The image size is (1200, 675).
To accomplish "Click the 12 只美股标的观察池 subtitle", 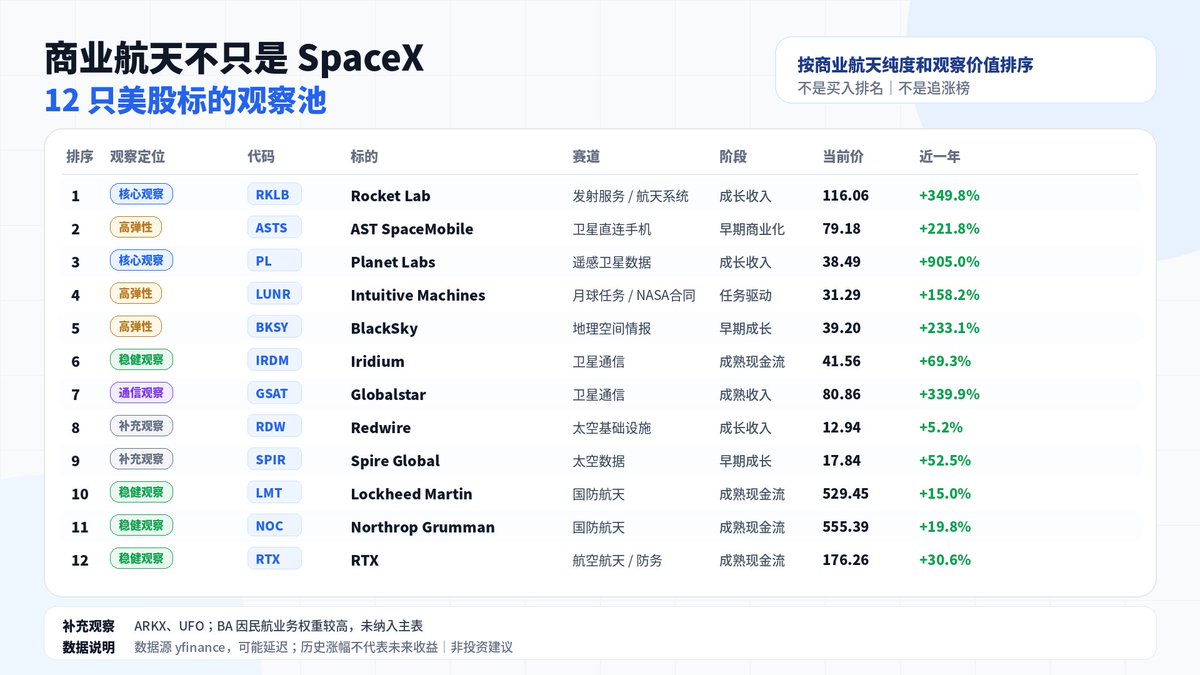I will coord(185,100).
